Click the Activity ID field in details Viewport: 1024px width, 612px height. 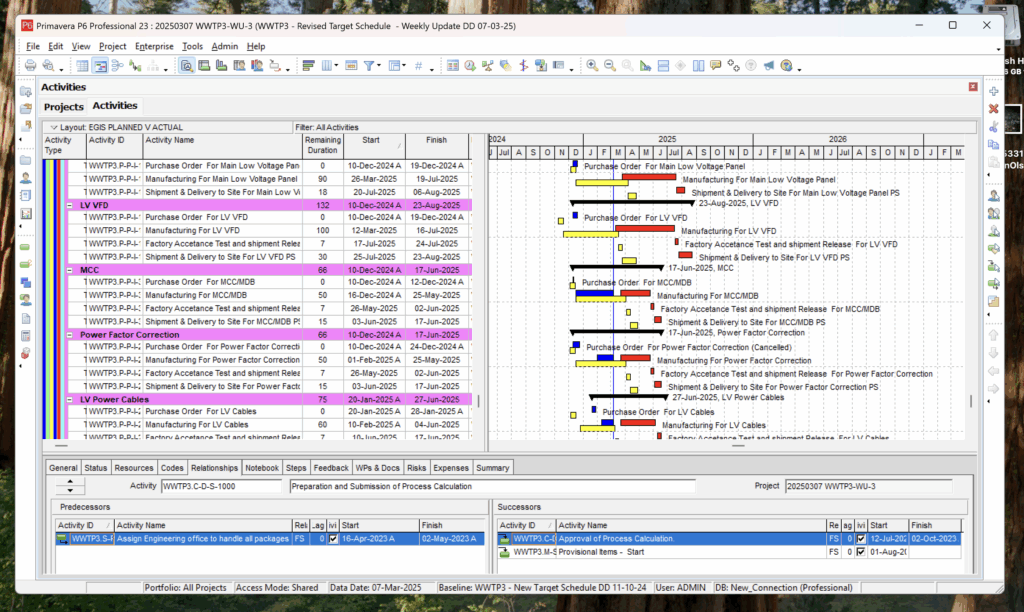tap(221, 486)
